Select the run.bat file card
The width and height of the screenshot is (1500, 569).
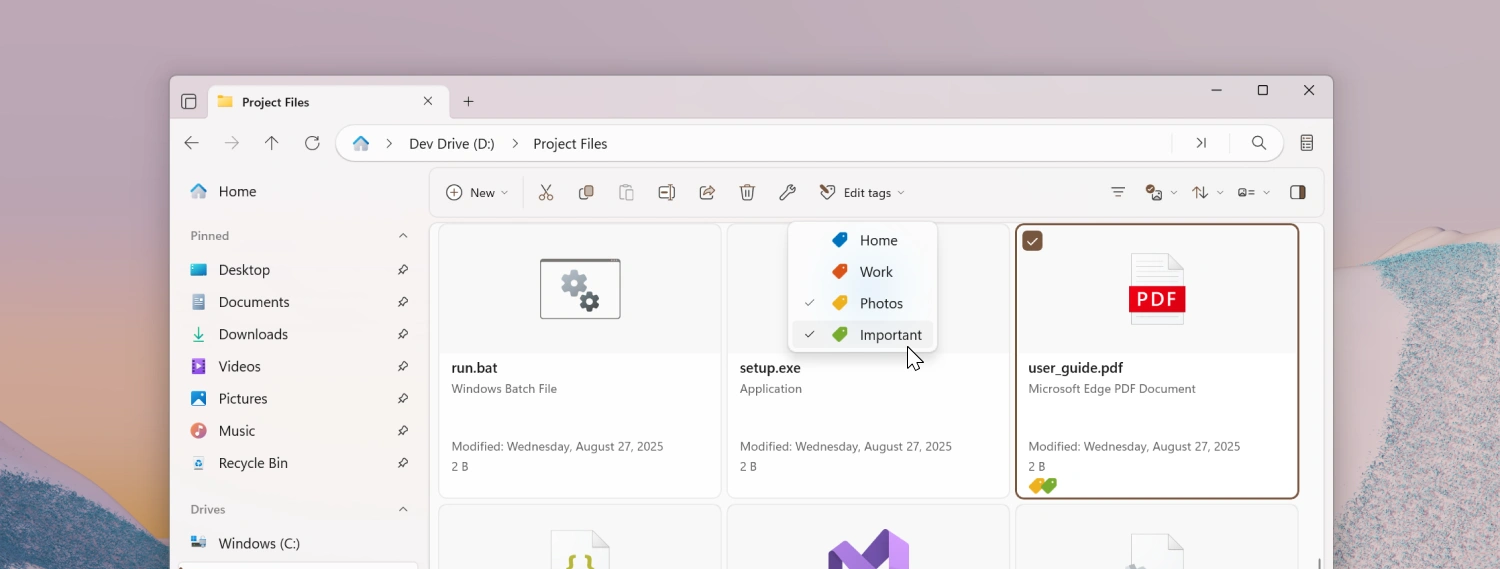point(580,361)
